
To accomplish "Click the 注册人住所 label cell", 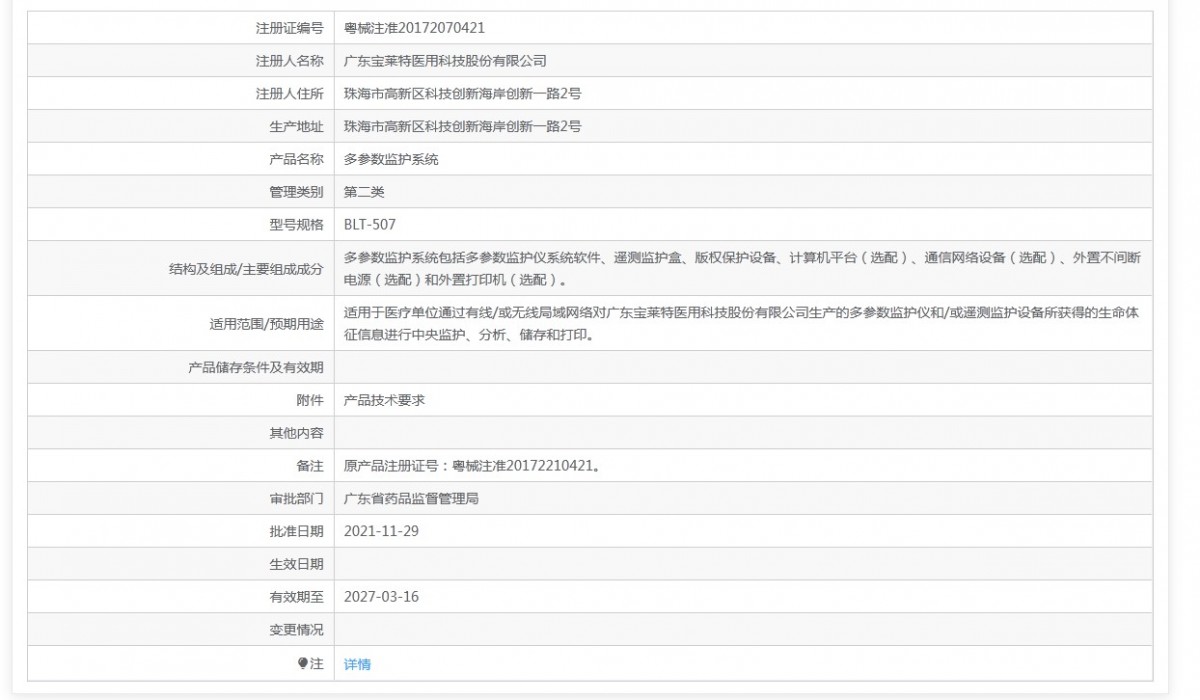I will coord(180,94).
